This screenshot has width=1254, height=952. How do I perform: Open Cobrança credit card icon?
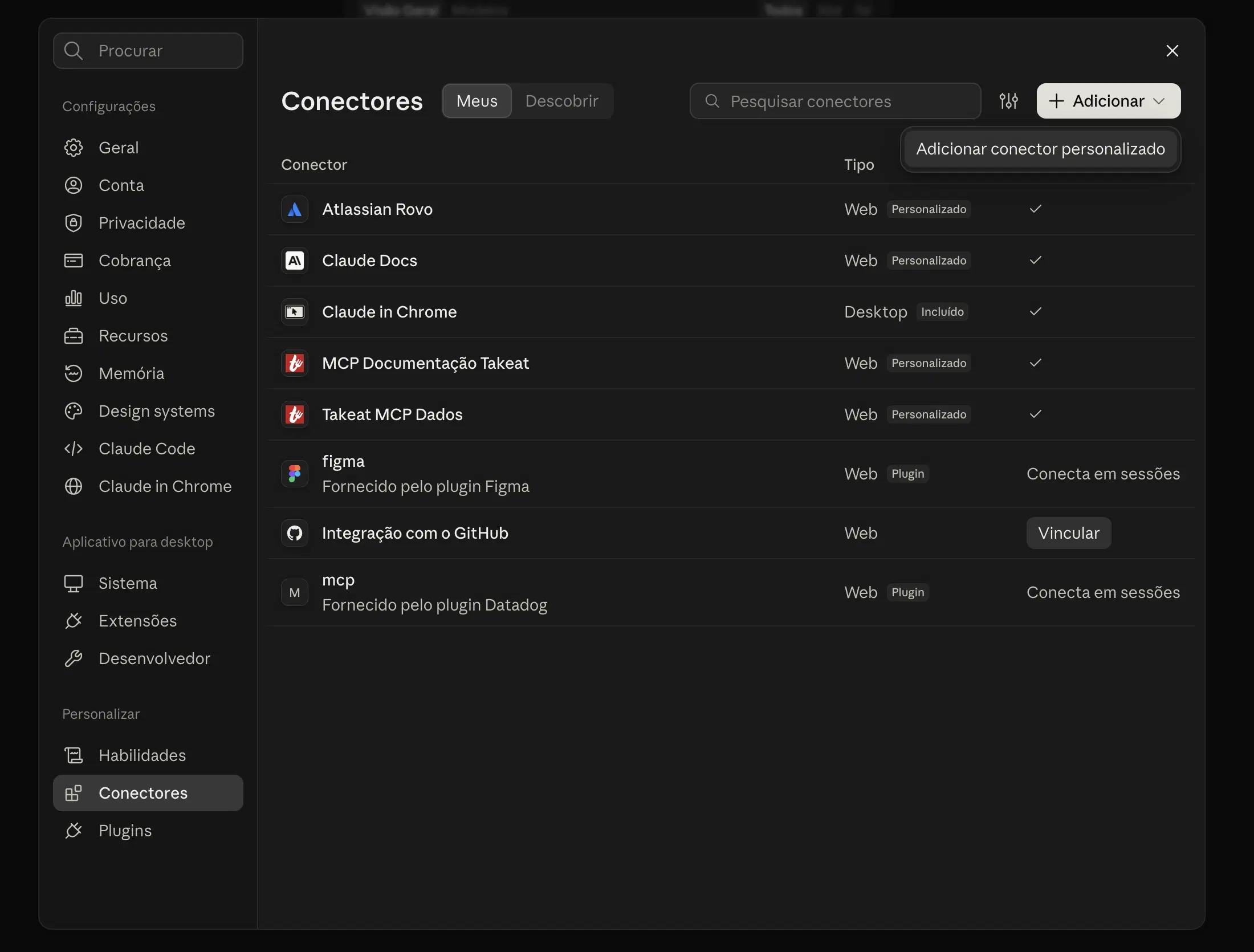click(74, 261)
